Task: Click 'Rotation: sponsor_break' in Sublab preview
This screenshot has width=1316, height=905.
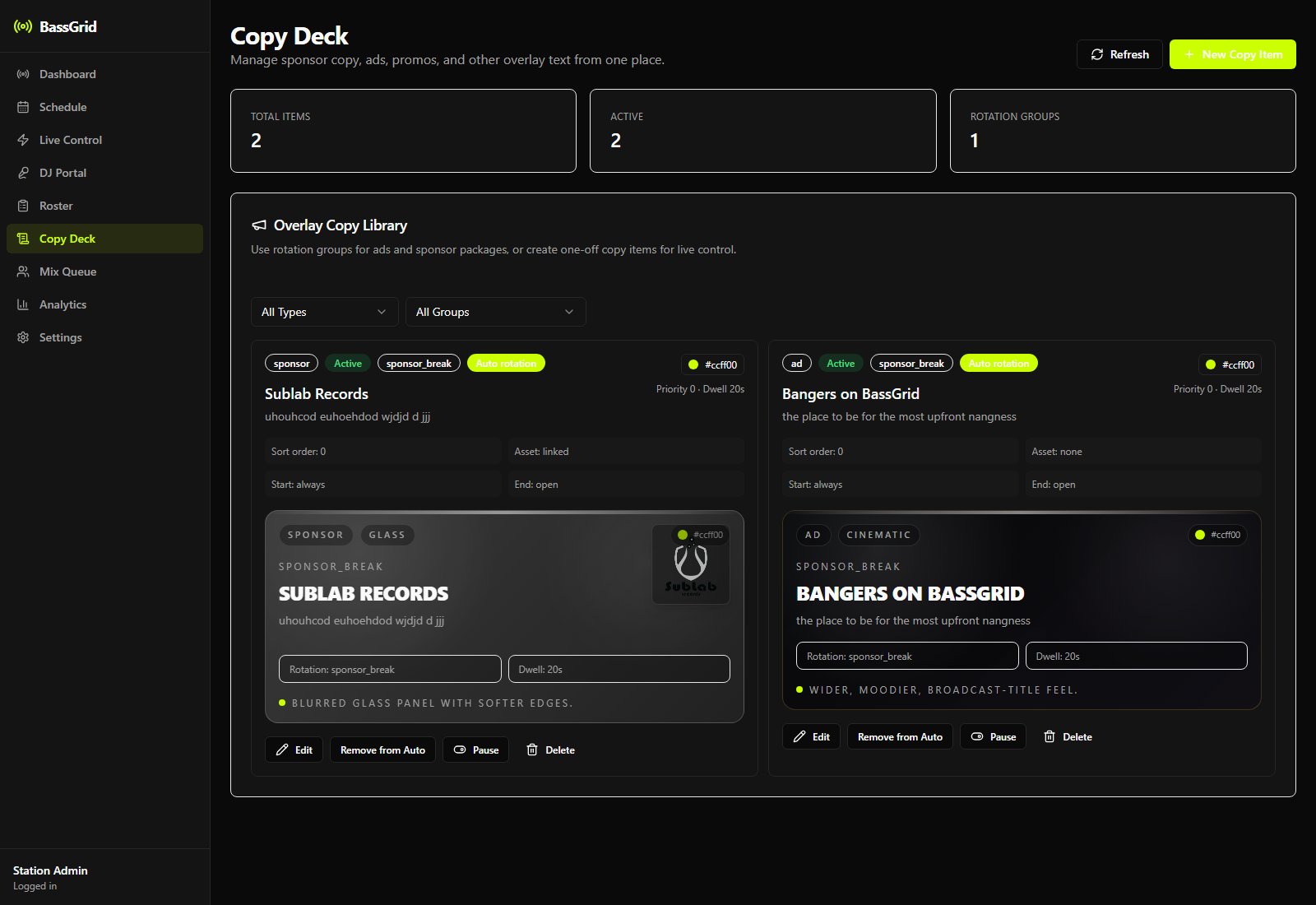Action: pos(390,669)
